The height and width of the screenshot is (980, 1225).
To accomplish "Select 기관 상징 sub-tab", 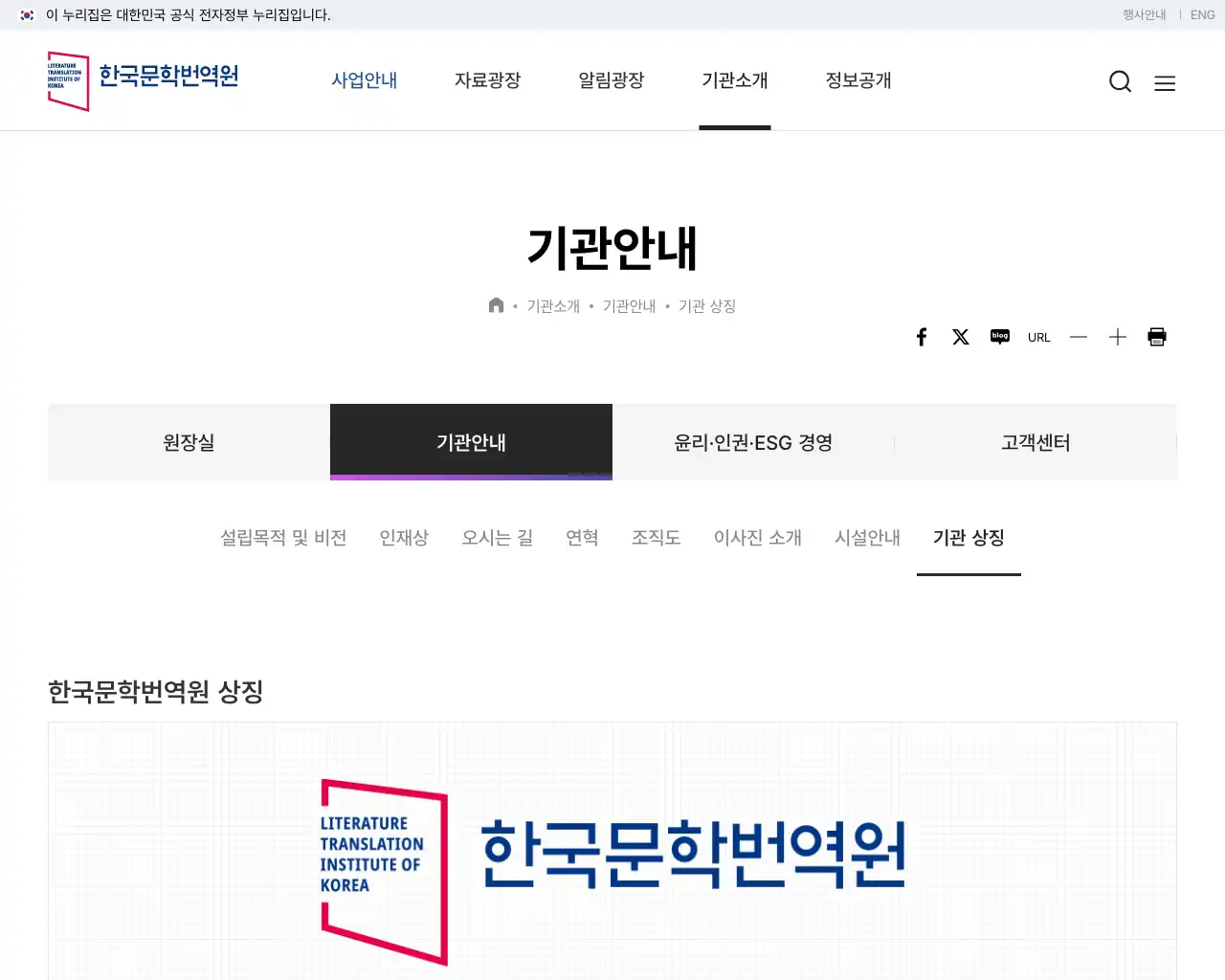I will pyautogui.click(x=969, y=538).
